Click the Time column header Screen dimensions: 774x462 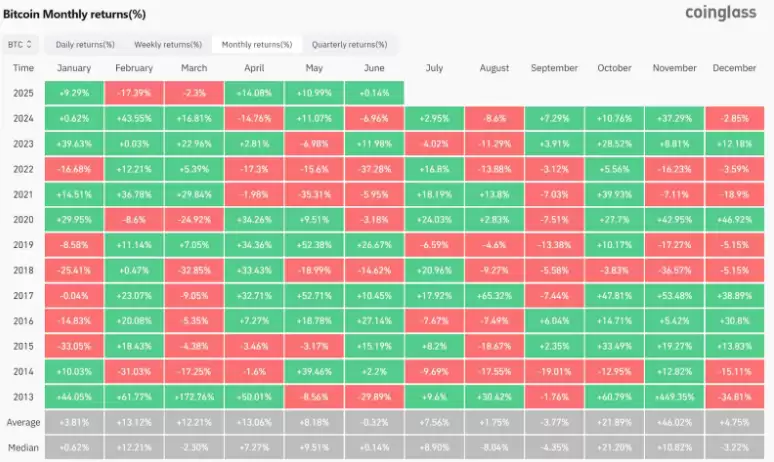(x=24, y=68)
